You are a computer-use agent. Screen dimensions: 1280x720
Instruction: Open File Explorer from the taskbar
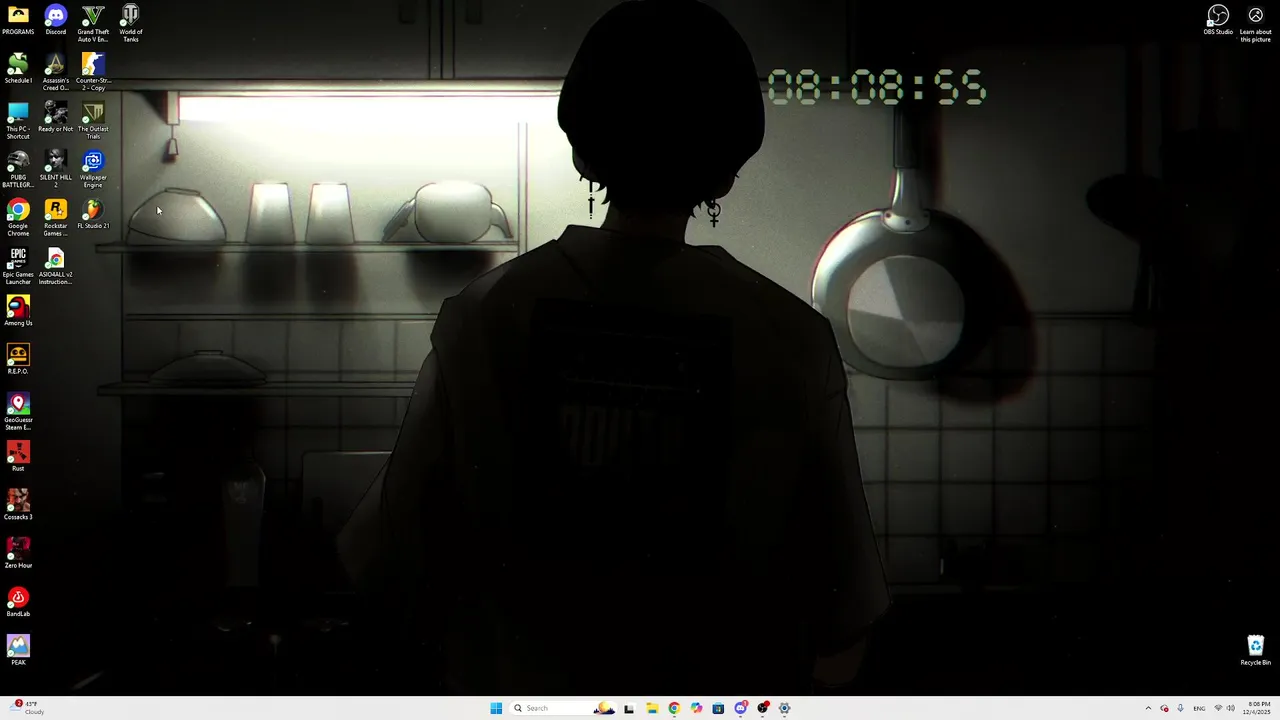click(x=651, y=708)
